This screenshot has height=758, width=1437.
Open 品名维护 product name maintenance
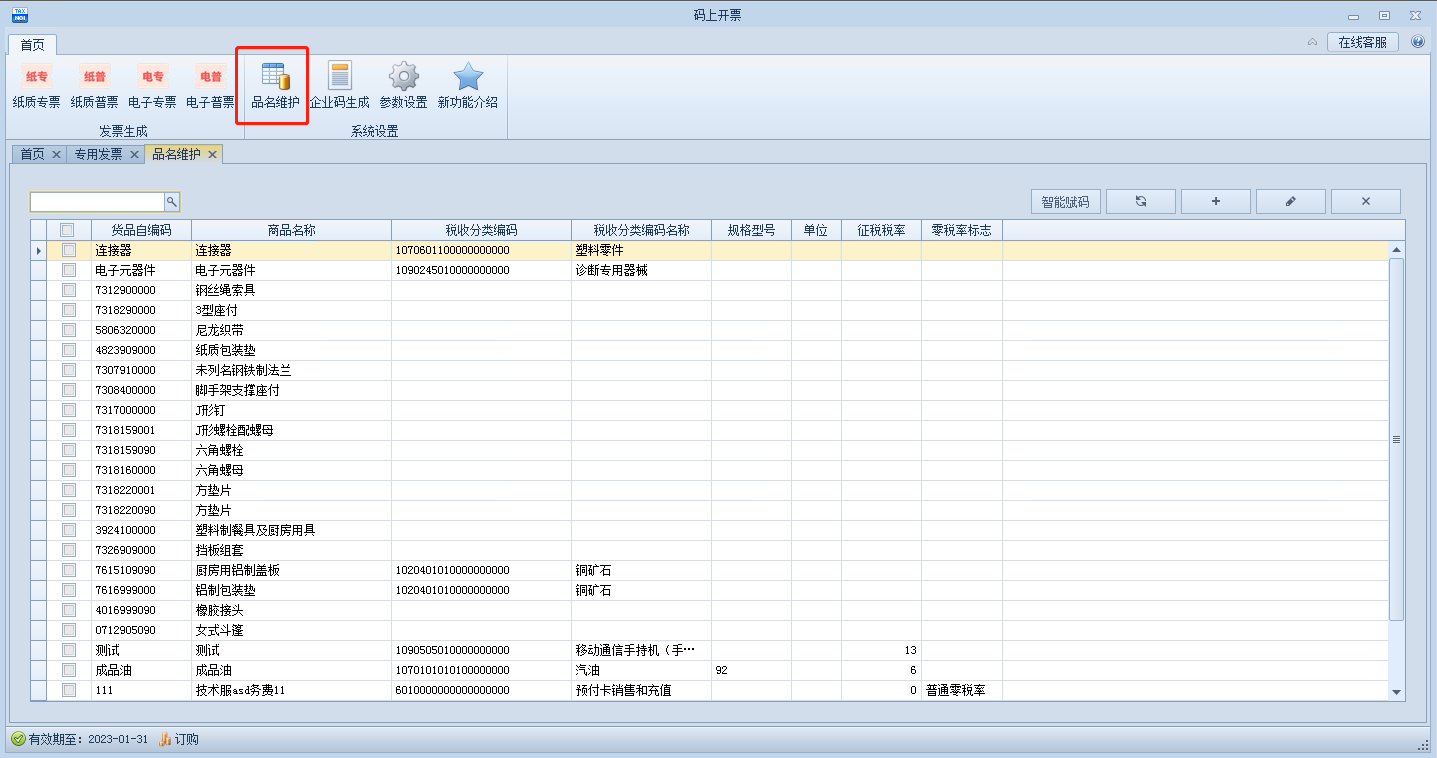(x=275, y=86)
